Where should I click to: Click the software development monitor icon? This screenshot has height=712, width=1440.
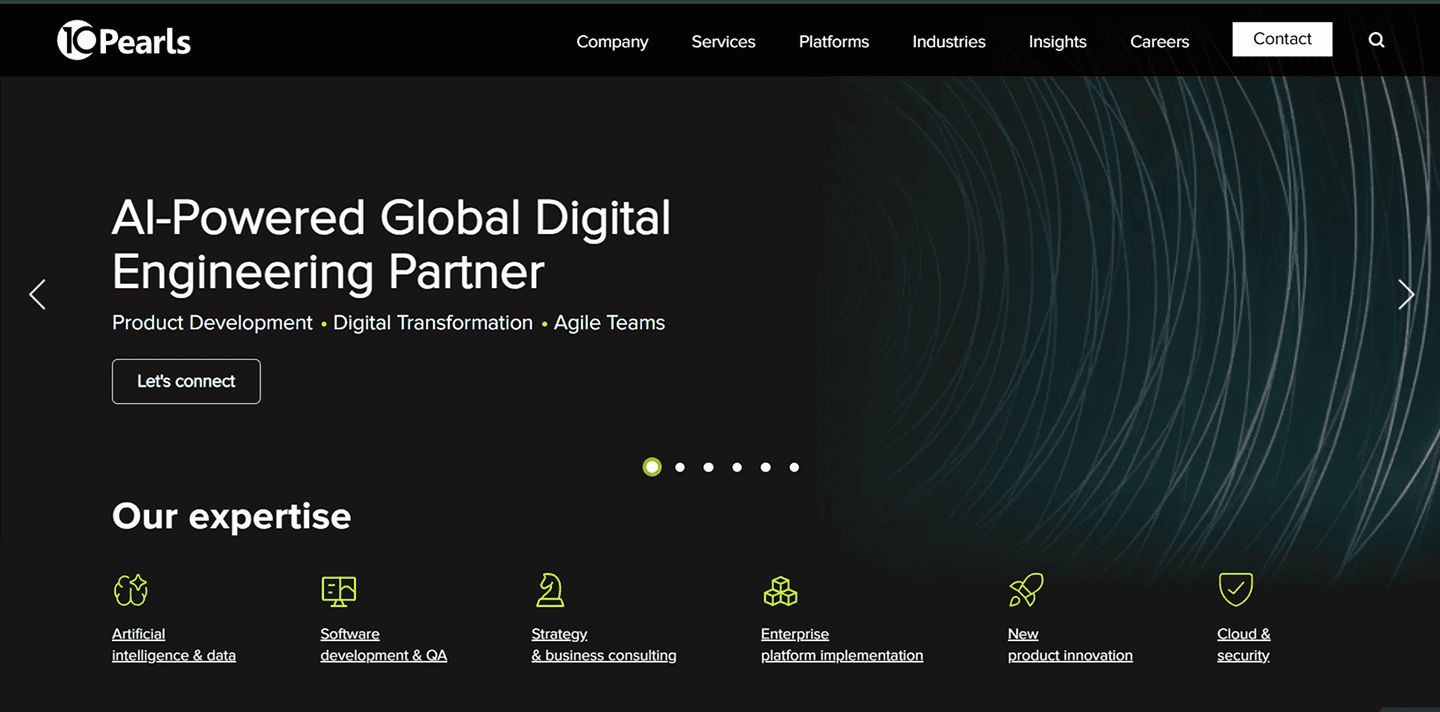pos(339,590)
